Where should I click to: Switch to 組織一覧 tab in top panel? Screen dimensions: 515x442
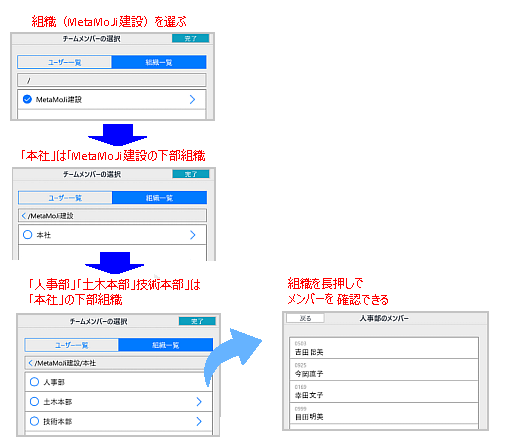click(x=159, y=62)
